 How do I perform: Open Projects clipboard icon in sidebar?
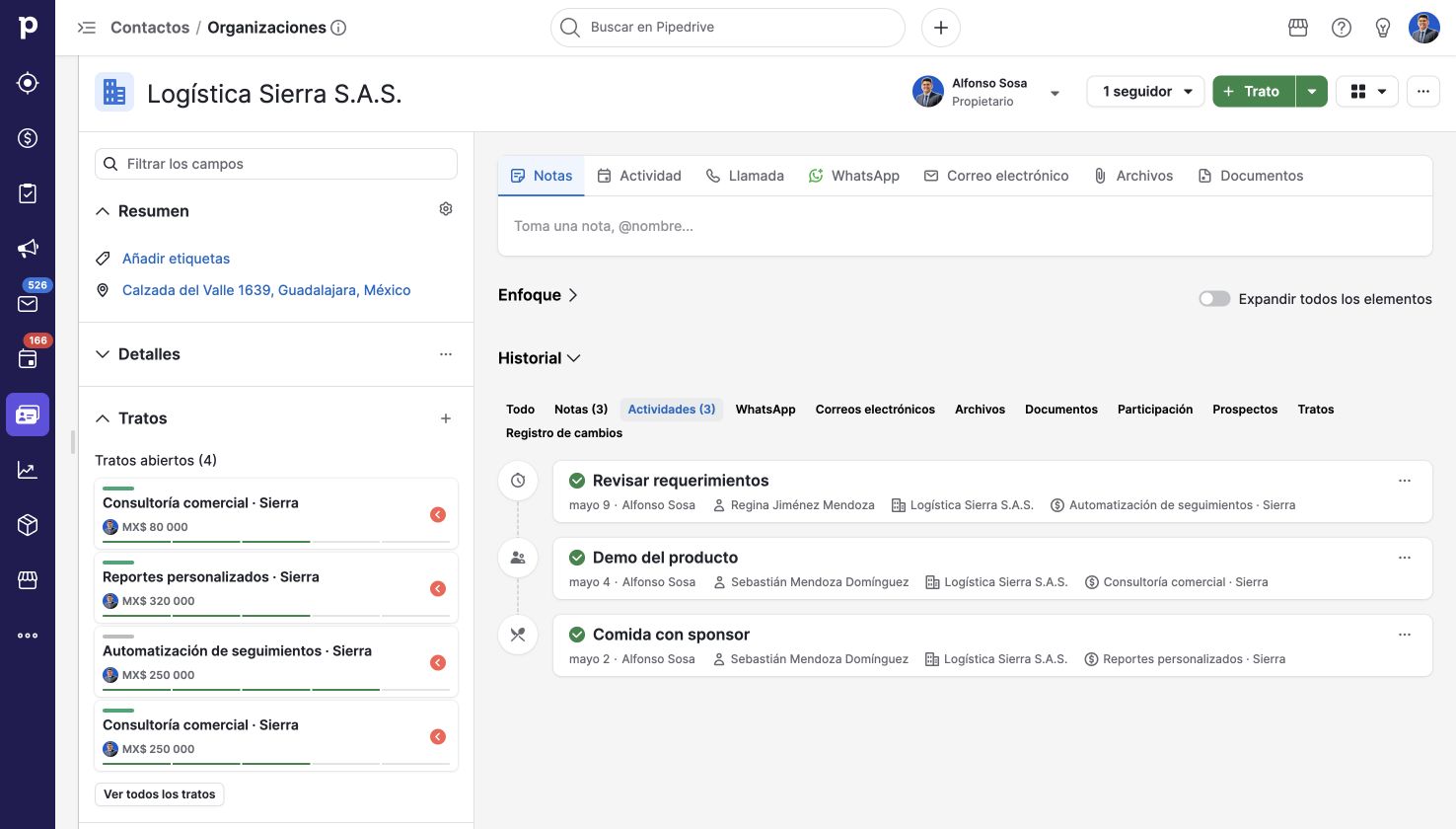tap(28, 193)
